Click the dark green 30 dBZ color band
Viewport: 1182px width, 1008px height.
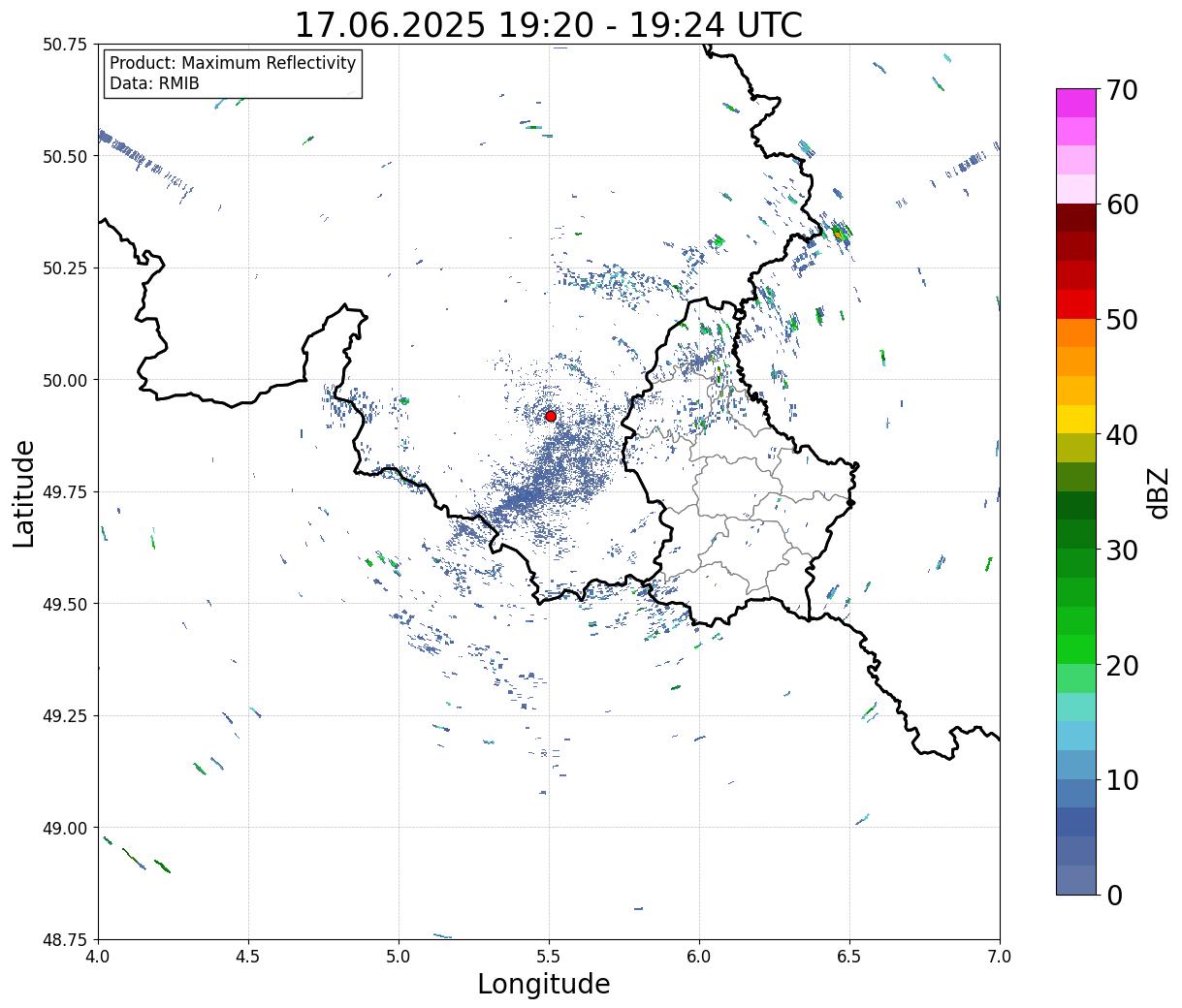tap(1076, 534)
